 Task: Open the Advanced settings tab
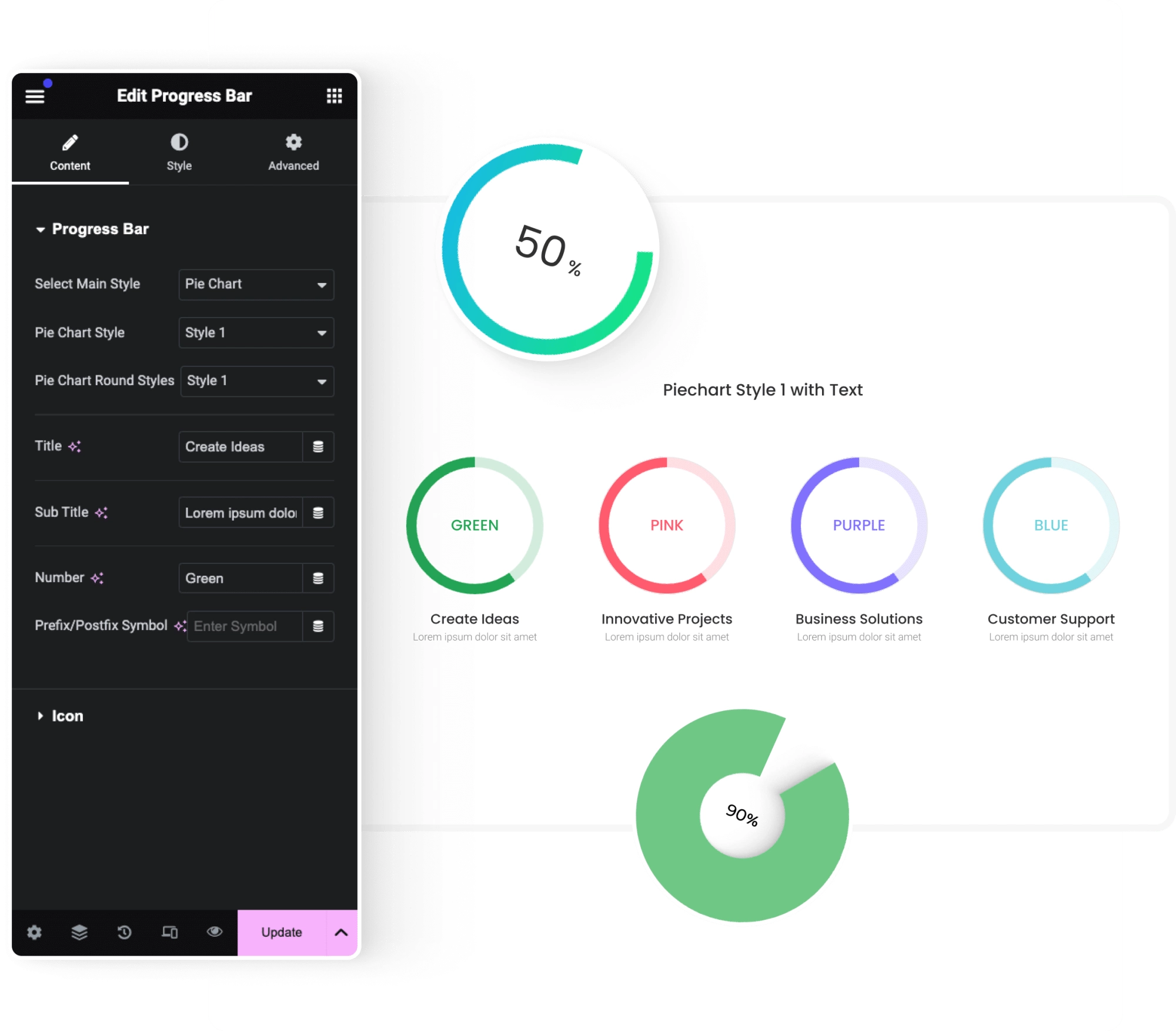tap(293, 151)
